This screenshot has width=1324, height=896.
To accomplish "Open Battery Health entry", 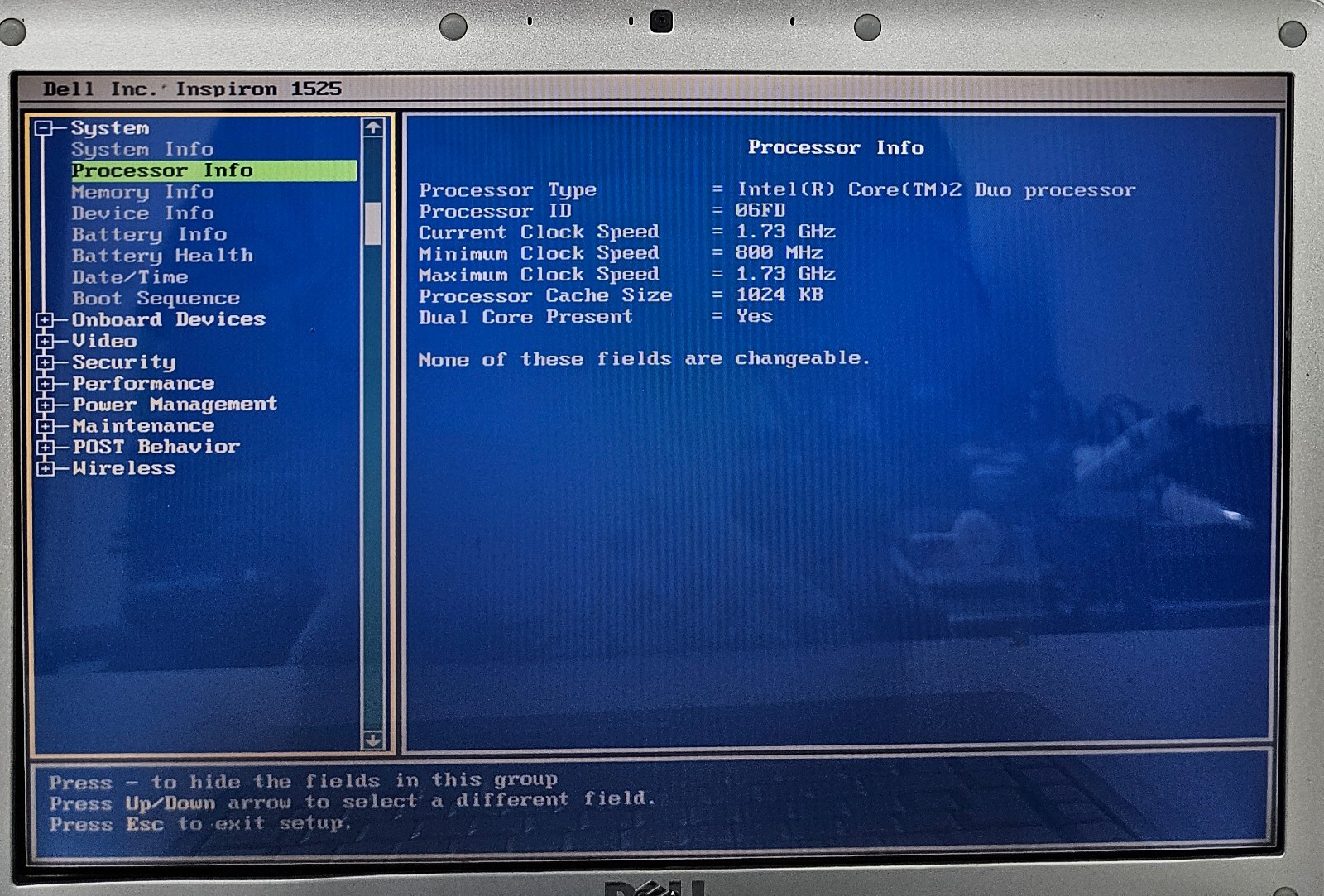I will click(162, 256).
